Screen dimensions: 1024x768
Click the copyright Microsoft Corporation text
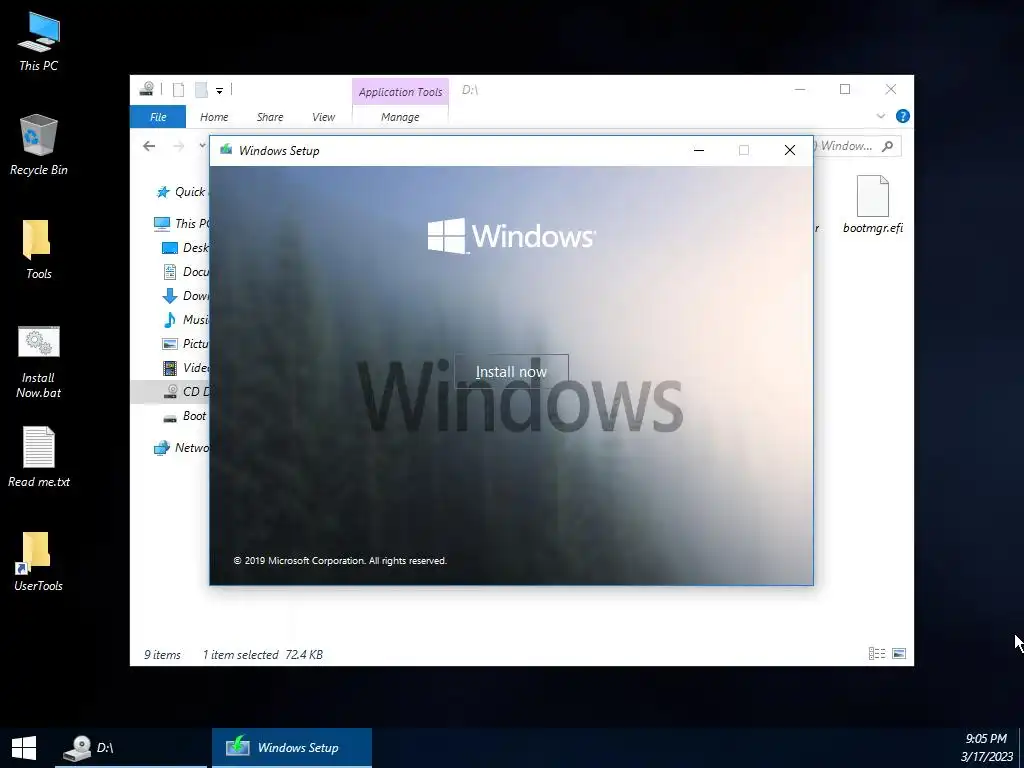340,560
